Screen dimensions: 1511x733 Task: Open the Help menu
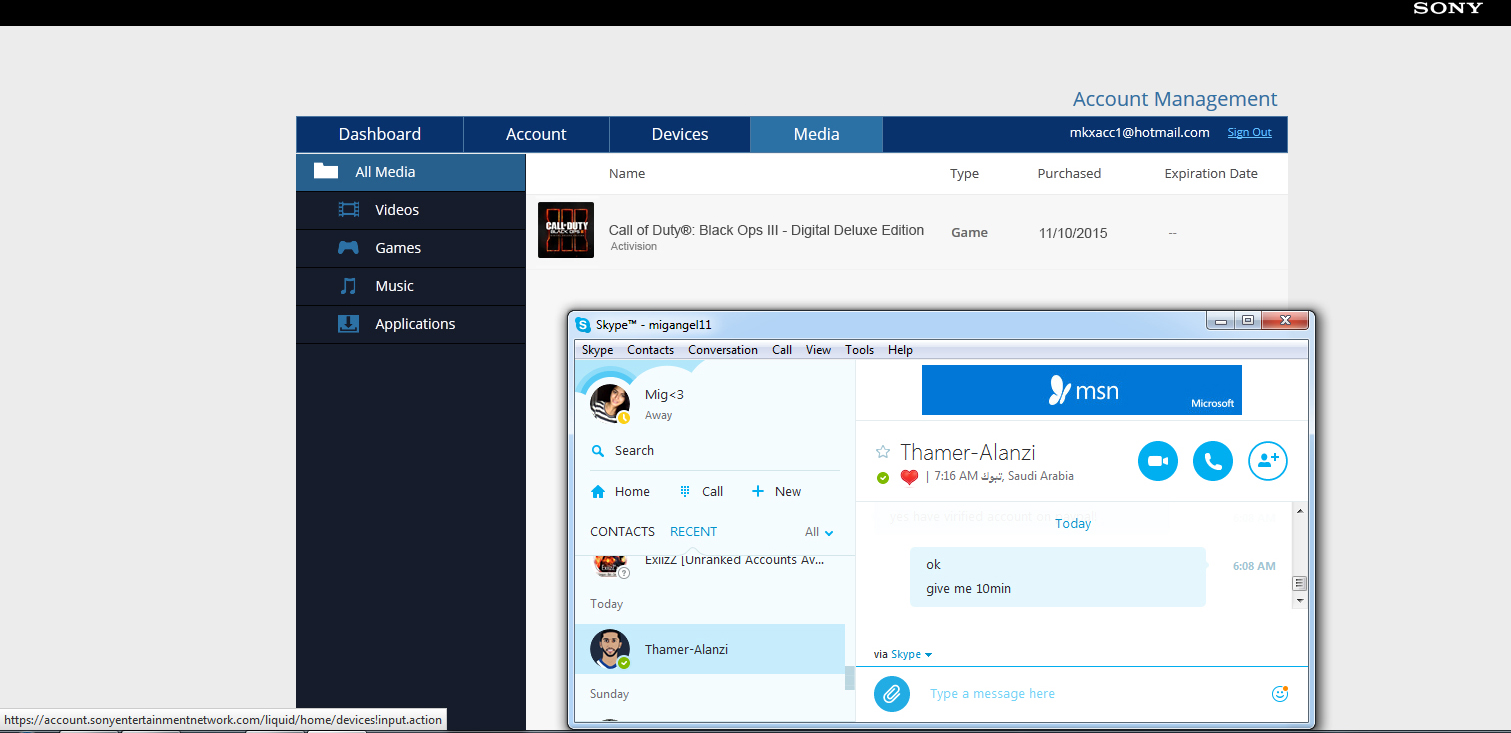click(x=901, y=350)
